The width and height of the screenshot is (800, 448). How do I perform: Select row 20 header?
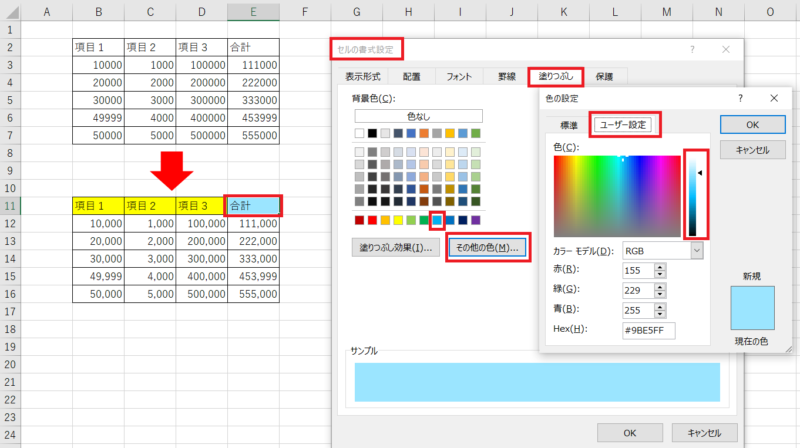[10, 365]
